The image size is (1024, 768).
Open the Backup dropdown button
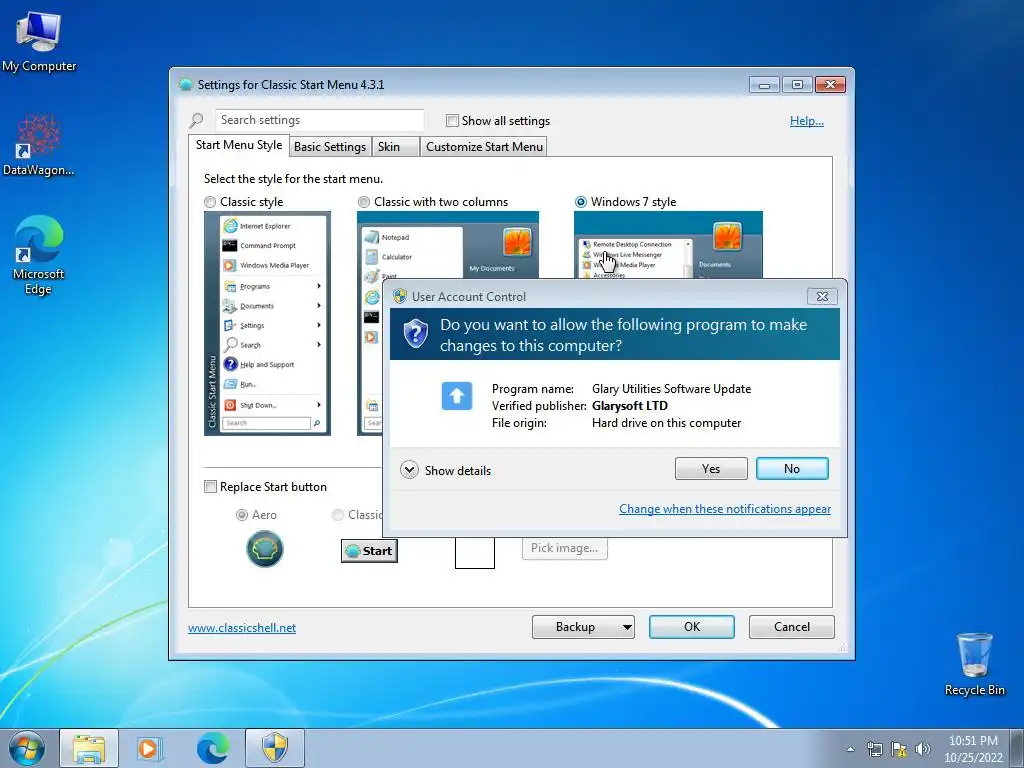[583, 627]
